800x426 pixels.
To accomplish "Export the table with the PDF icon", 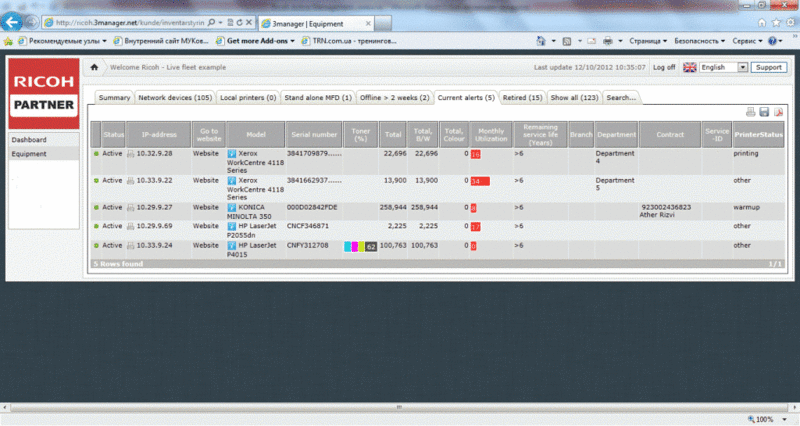I will click(778, 112).
